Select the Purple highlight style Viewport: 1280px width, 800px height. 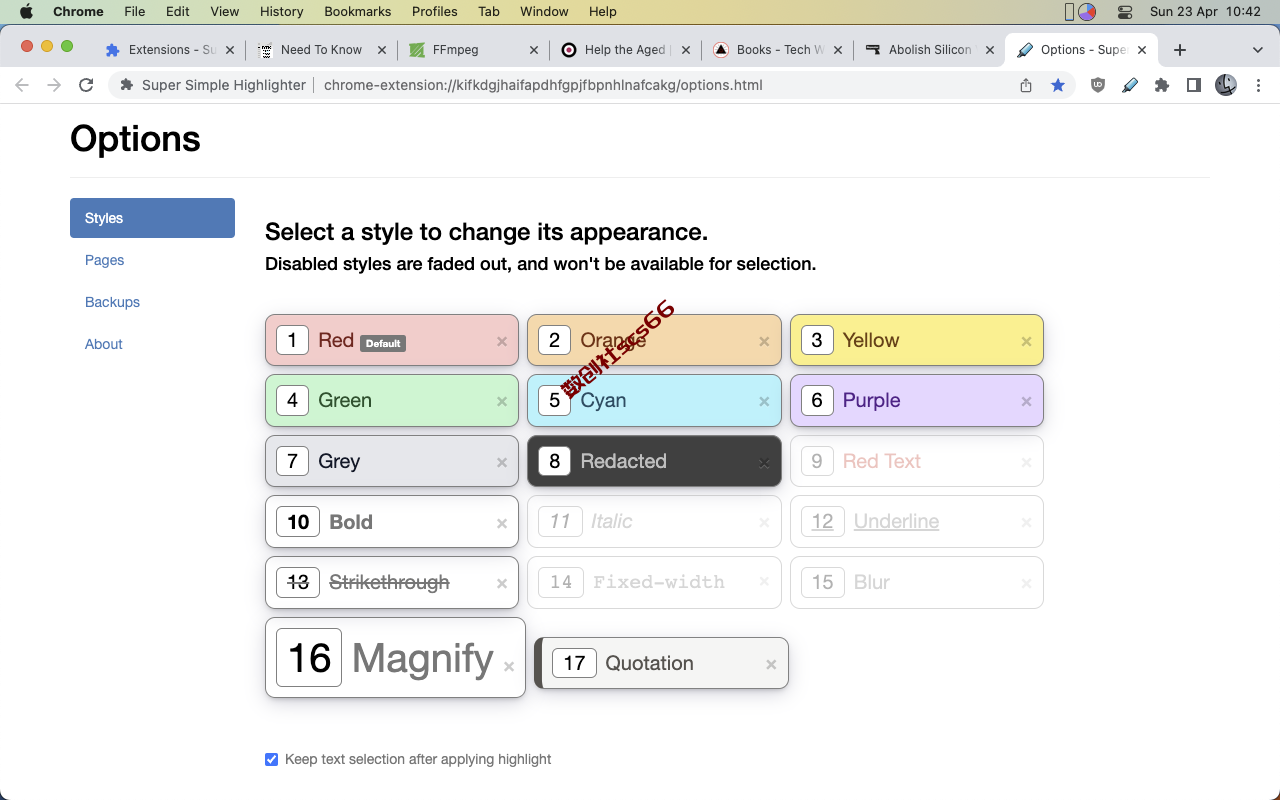pos(917,401)
